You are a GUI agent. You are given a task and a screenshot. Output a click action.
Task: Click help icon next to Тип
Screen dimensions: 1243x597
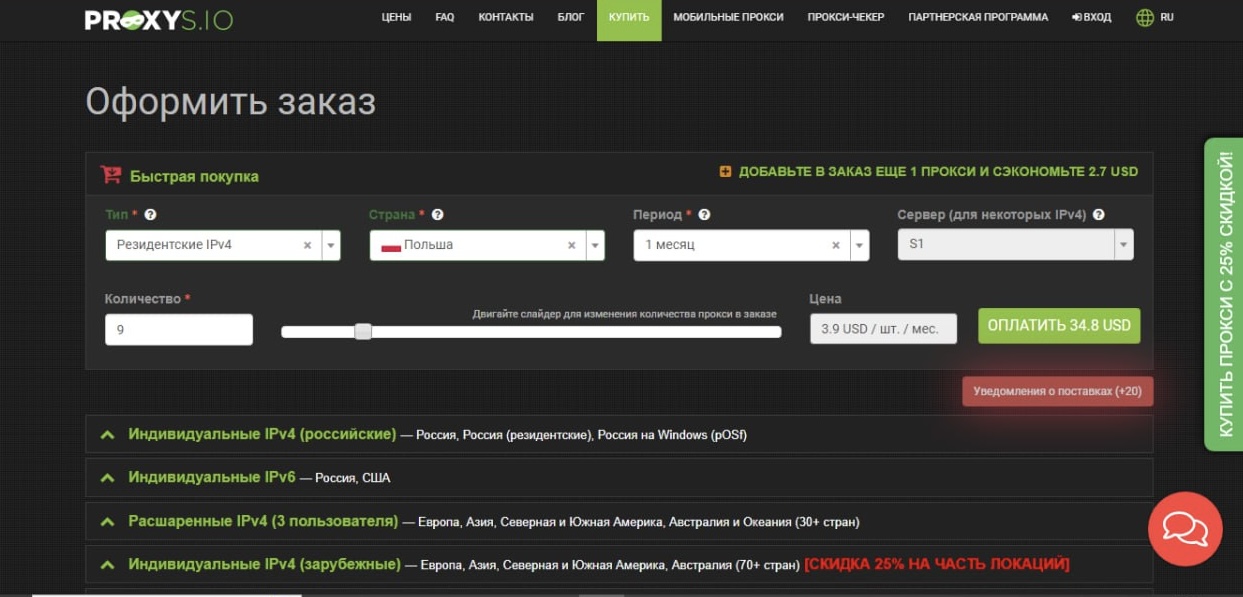click(x=151, y=215)
